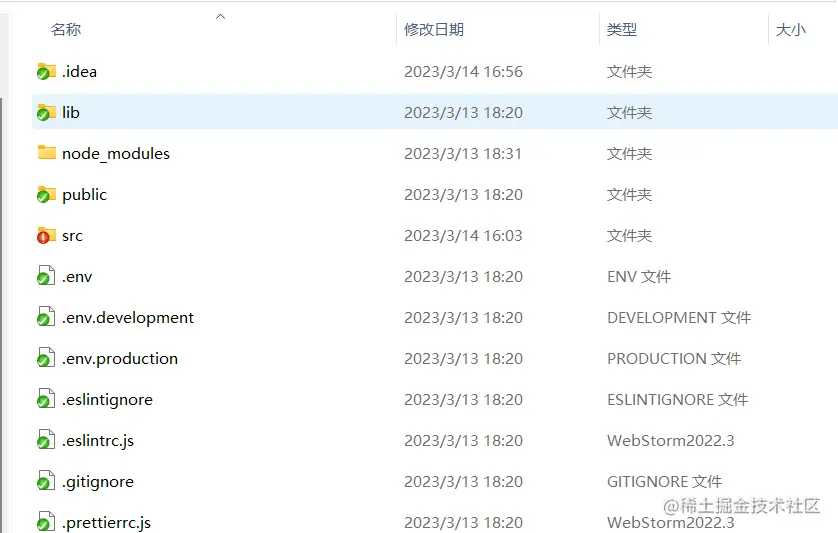Select the file name .prettierrc.js
The image size is (838, 533).
[106, 522]
